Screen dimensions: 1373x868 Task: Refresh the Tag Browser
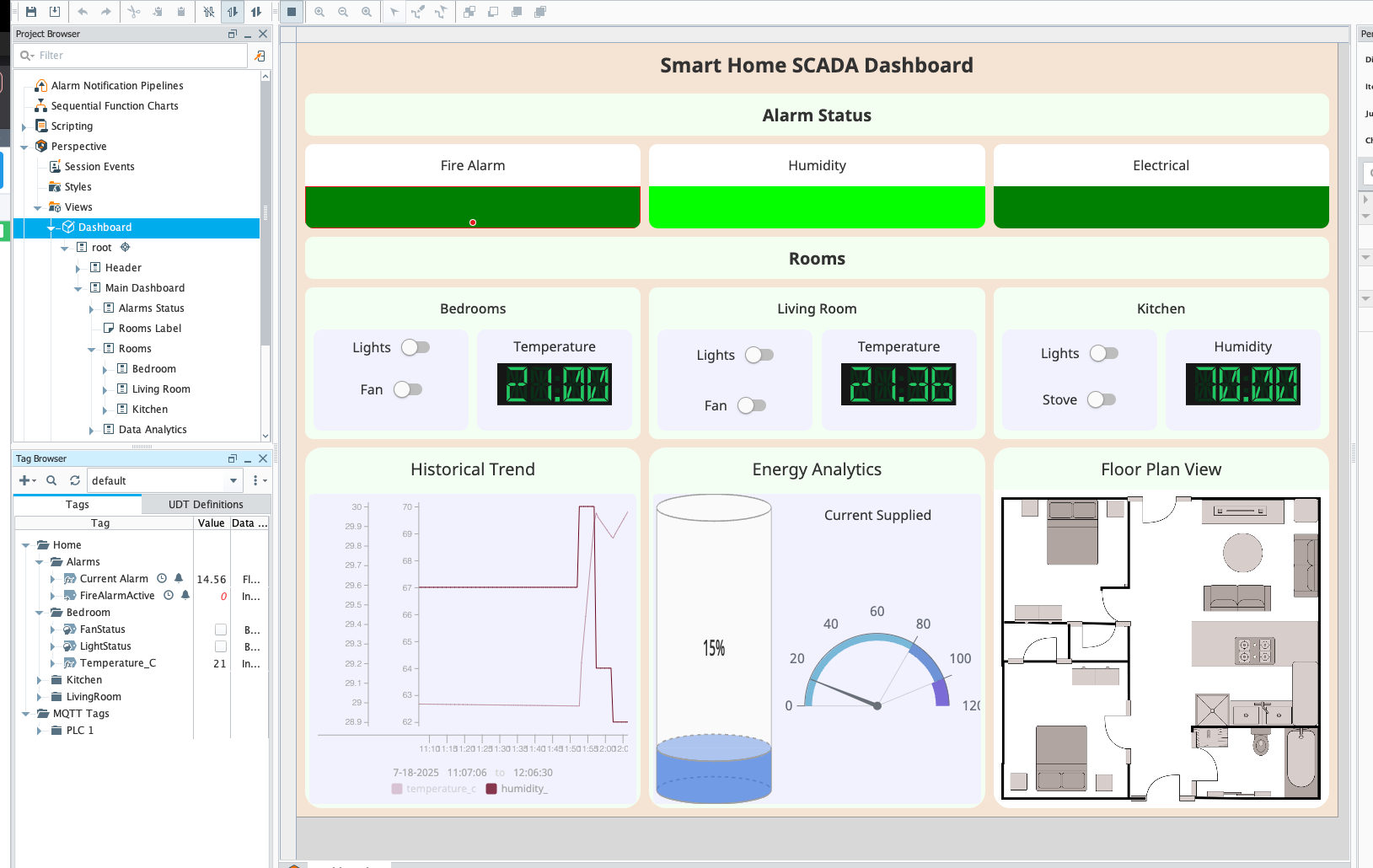pyautogui.click(x=74, y=480)
